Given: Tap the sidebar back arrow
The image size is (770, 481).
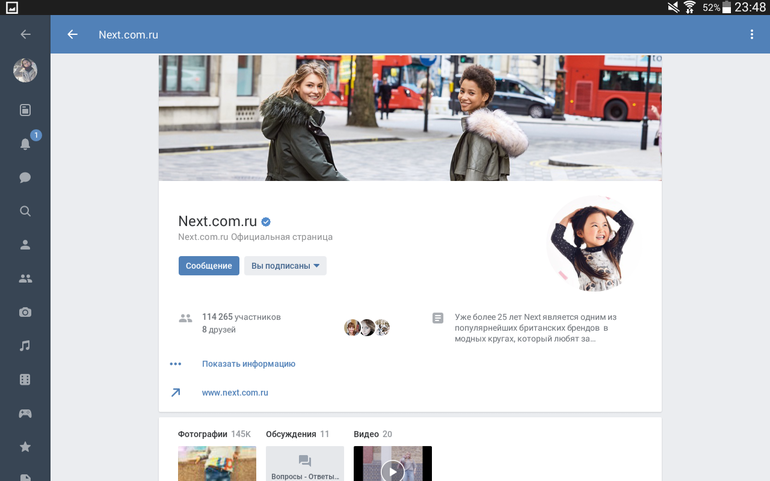Looking at the screenshot, I should [26, 34].
